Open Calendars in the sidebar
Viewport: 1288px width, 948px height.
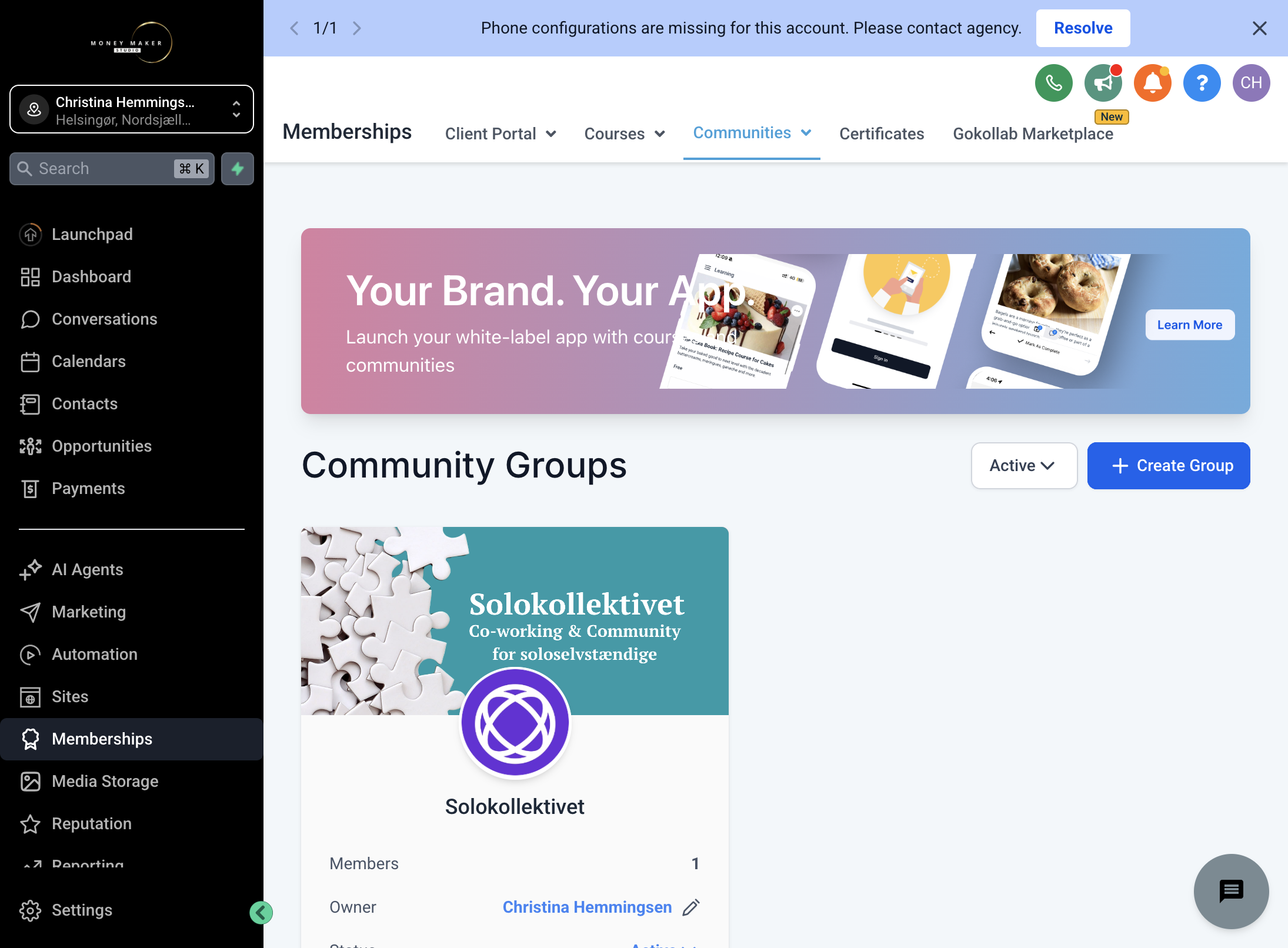tap(132, 361)
